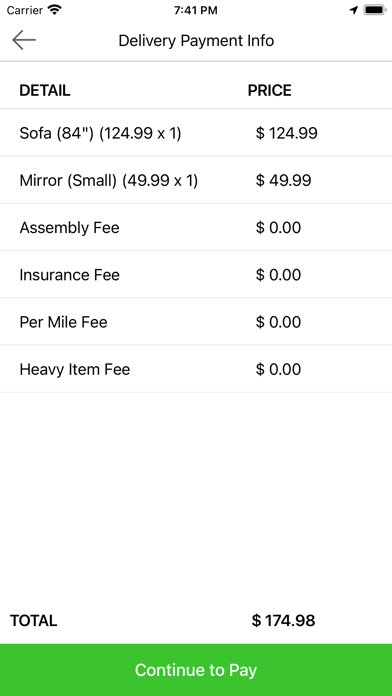Tap the Wi-Fi status icon
Screen dimensions: 392x696
(55, 10)
